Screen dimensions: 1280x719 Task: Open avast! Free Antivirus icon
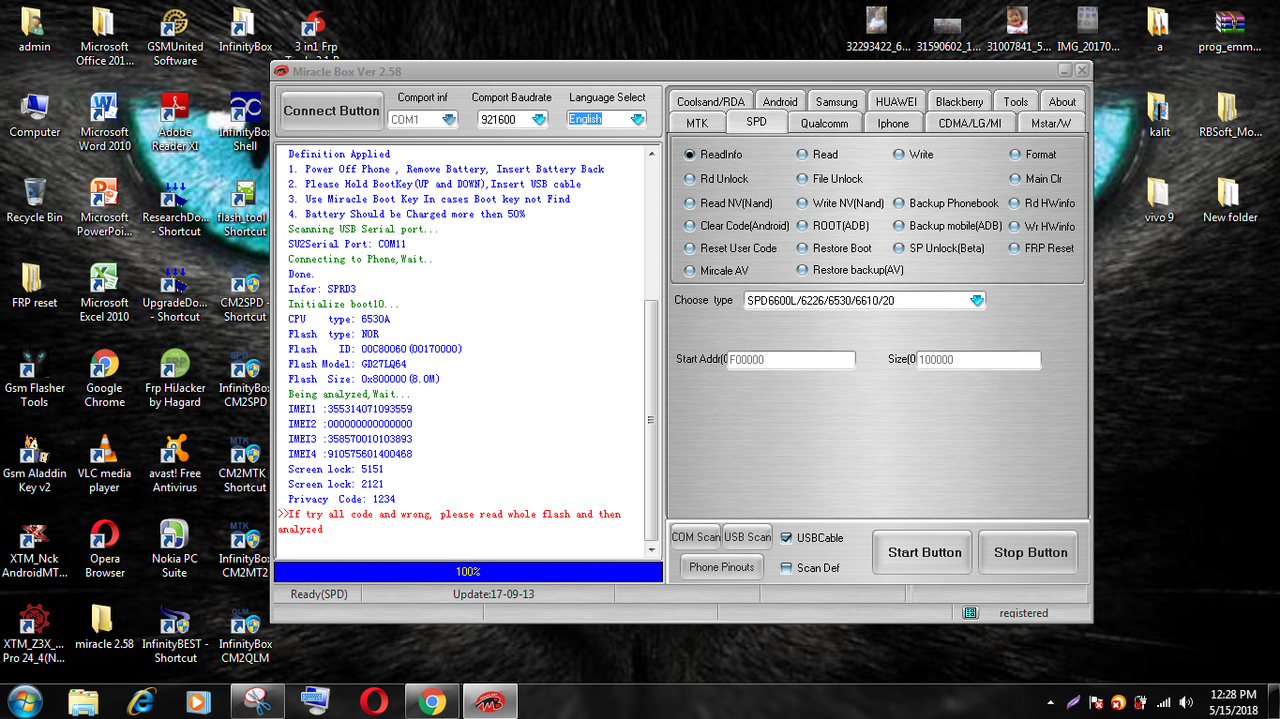click(175, 463)
